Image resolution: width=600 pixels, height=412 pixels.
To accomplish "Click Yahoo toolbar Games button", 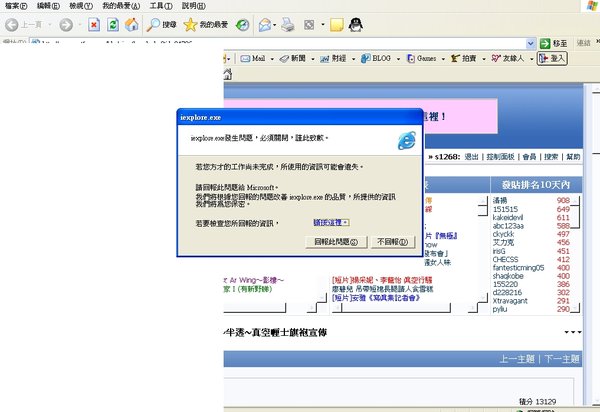I will (x=421, y=59).
